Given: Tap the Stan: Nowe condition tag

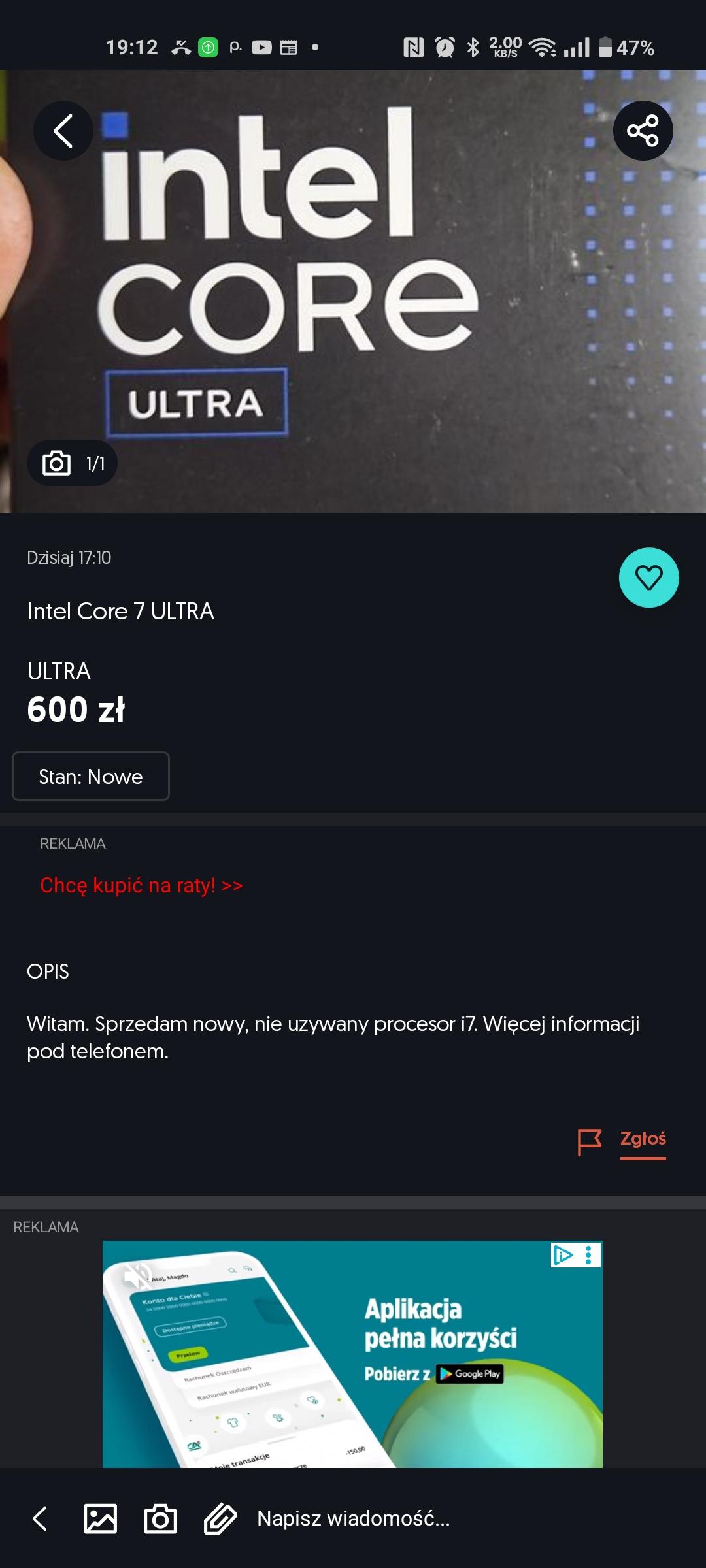Looking at the screenshot, I should point(91,776).
